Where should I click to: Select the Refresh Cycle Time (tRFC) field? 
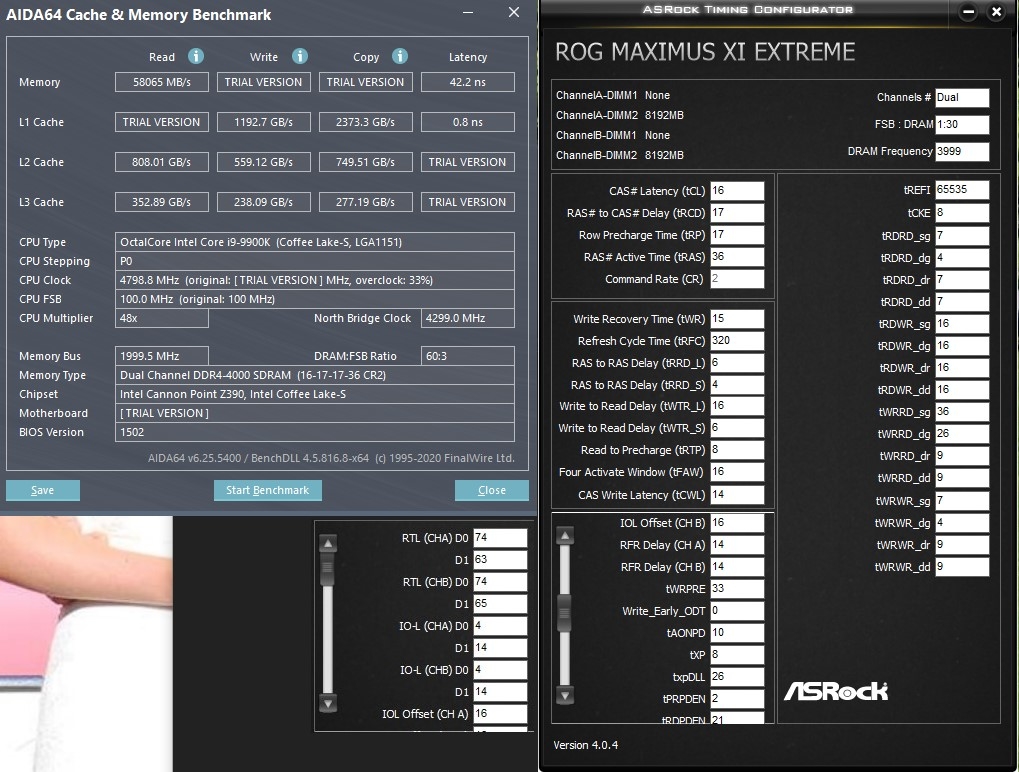coord(737,341)
